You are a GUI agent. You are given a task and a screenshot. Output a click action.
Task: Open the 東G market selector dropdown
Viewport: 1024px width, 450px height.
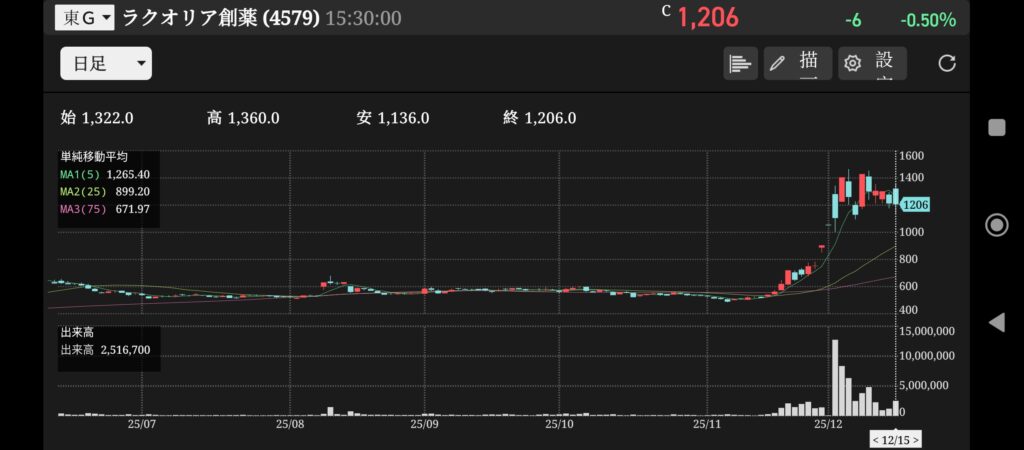[x=85, y=18]
